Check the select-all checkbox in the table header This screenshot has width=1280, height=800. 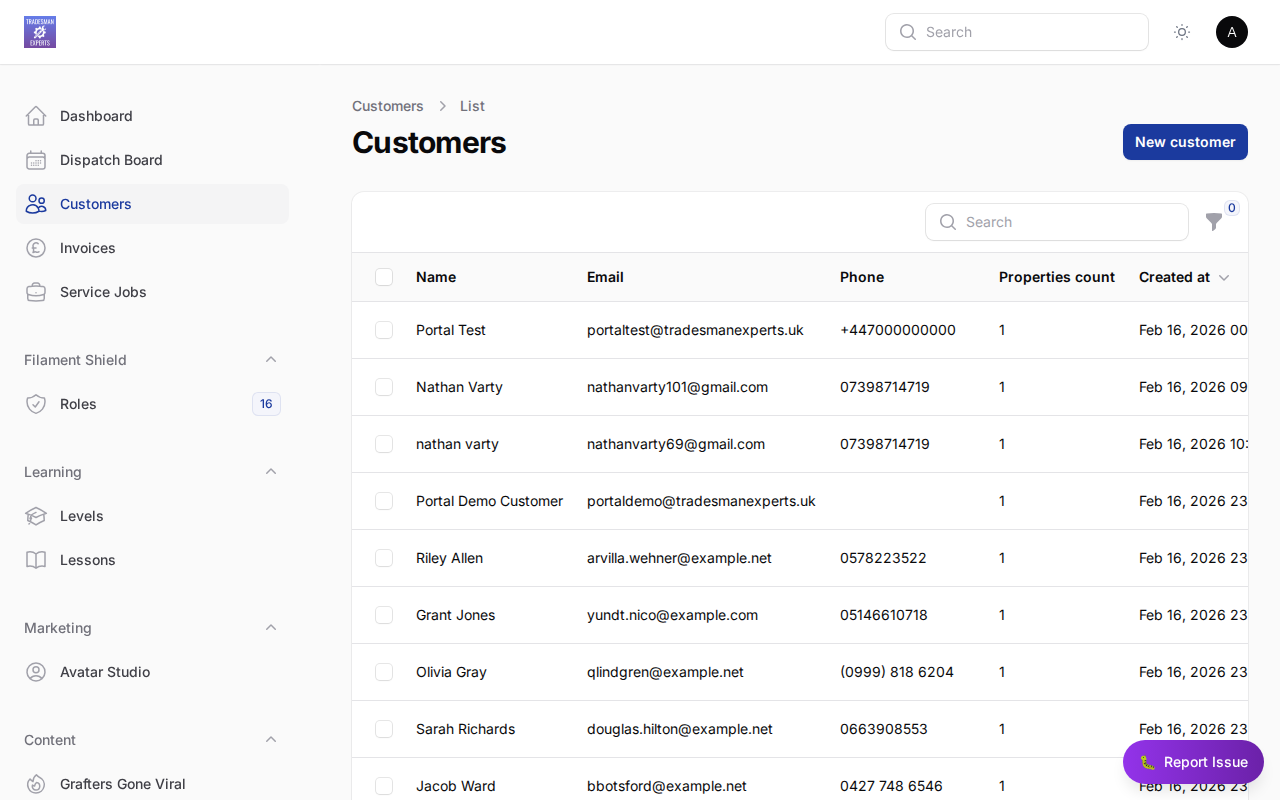[x=384, y=277]
